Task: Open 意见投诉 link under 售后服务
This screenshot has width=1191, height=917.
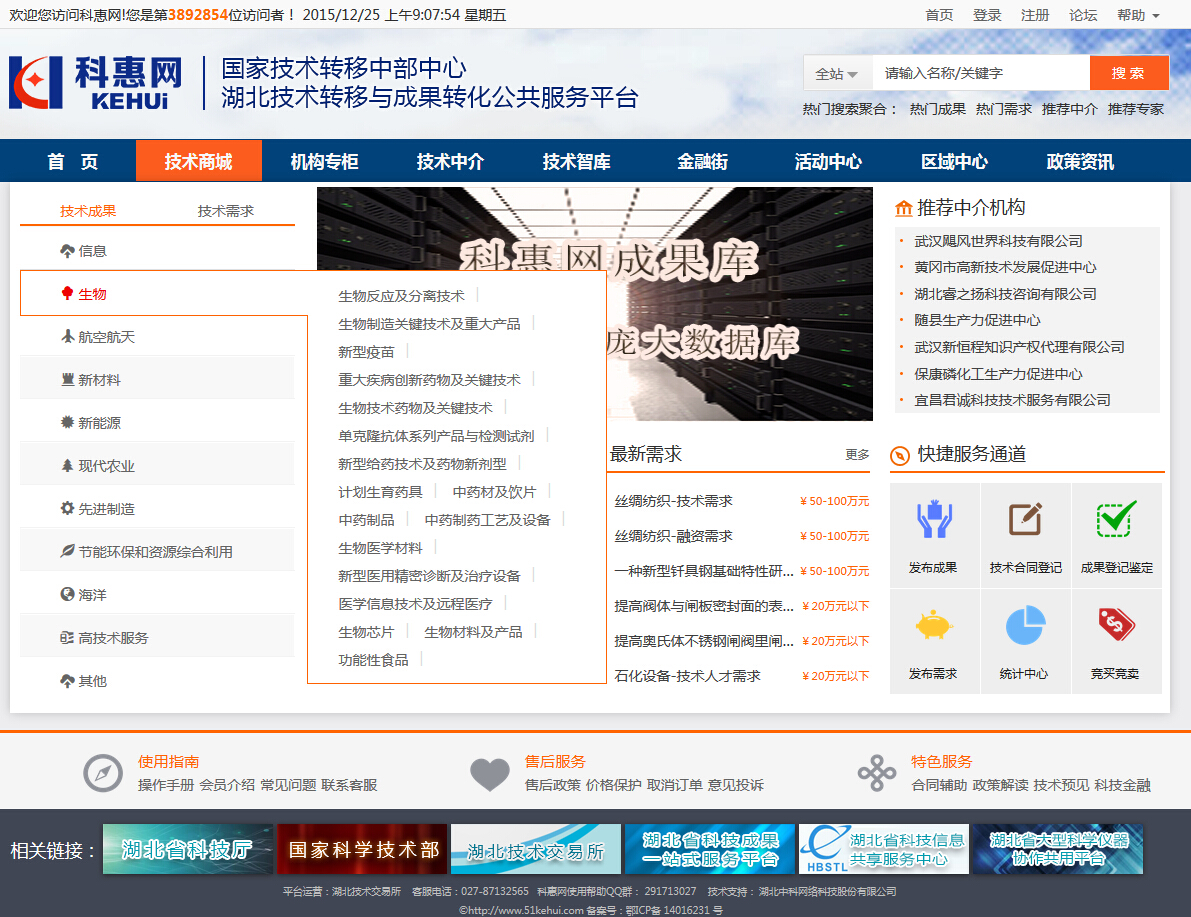Action: pyautogui.click(x=735, y=785)
